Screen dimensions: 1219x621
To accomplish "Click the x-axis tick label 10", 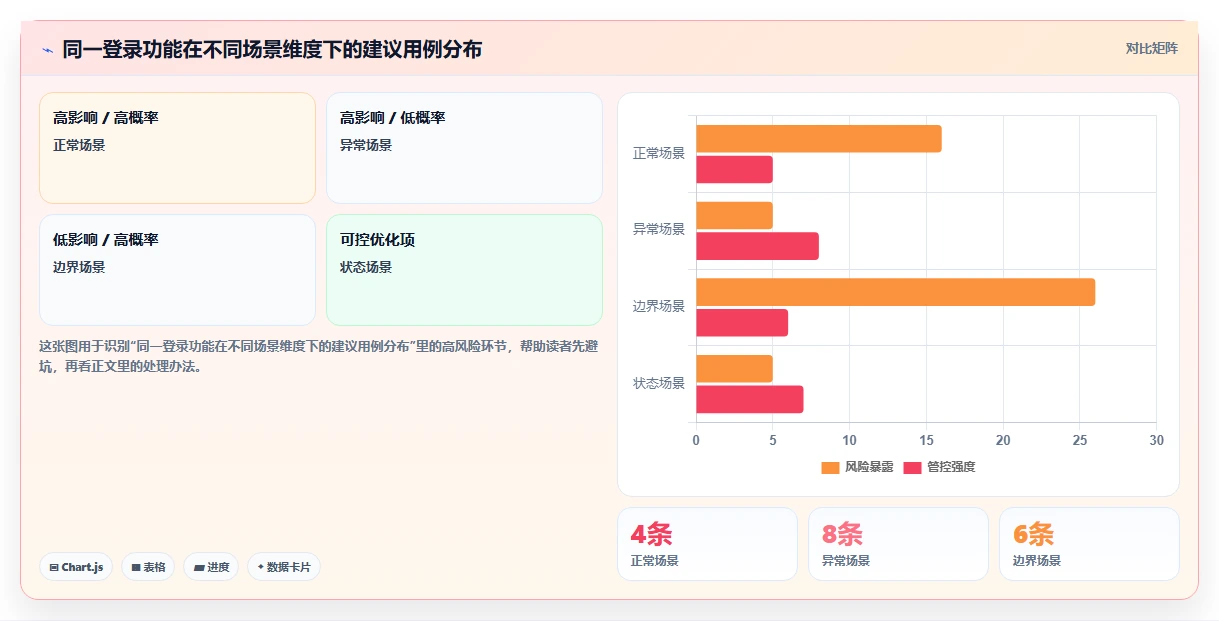I will coord(849,441).
